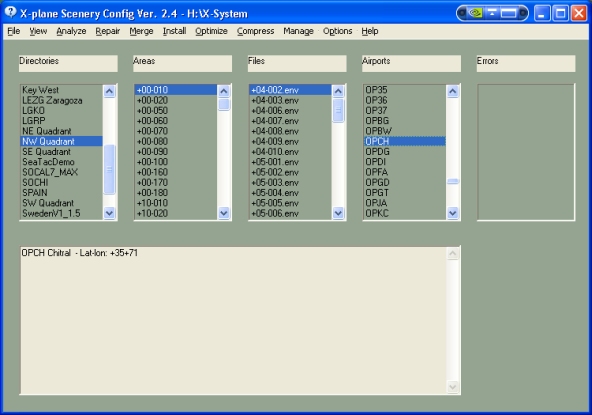Open the Manage menu
Screen dimensions: 592x415
[x=298, y=31]
